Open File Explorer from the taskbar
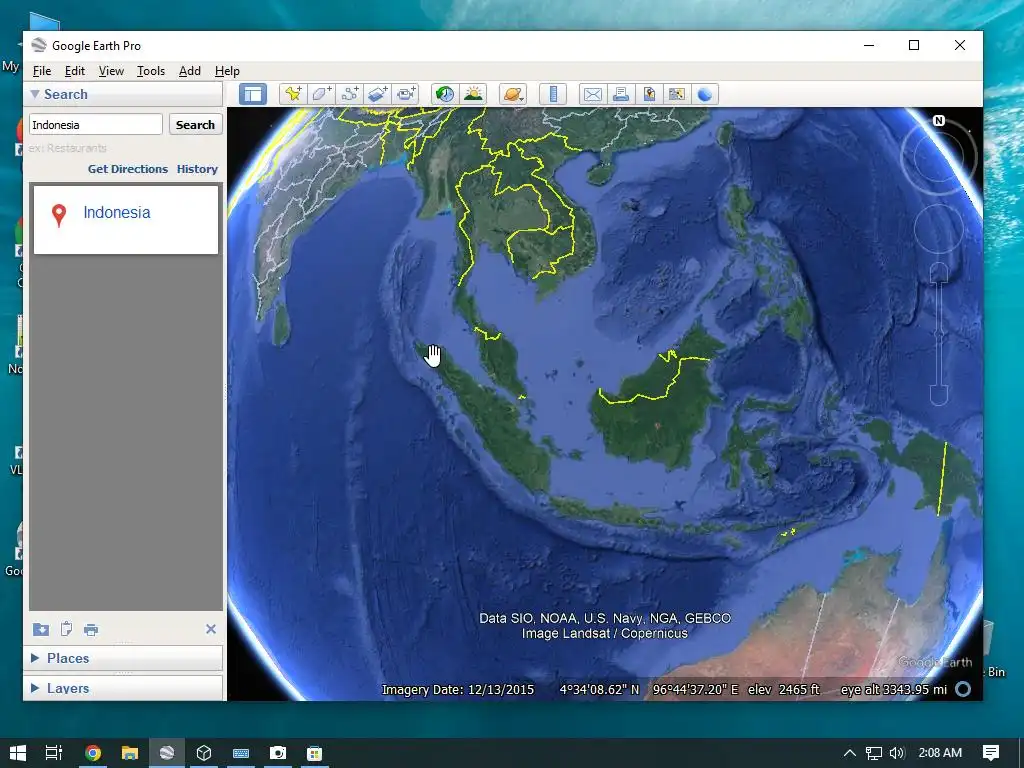Screen dimensions: 1024x768 [130, 753]
